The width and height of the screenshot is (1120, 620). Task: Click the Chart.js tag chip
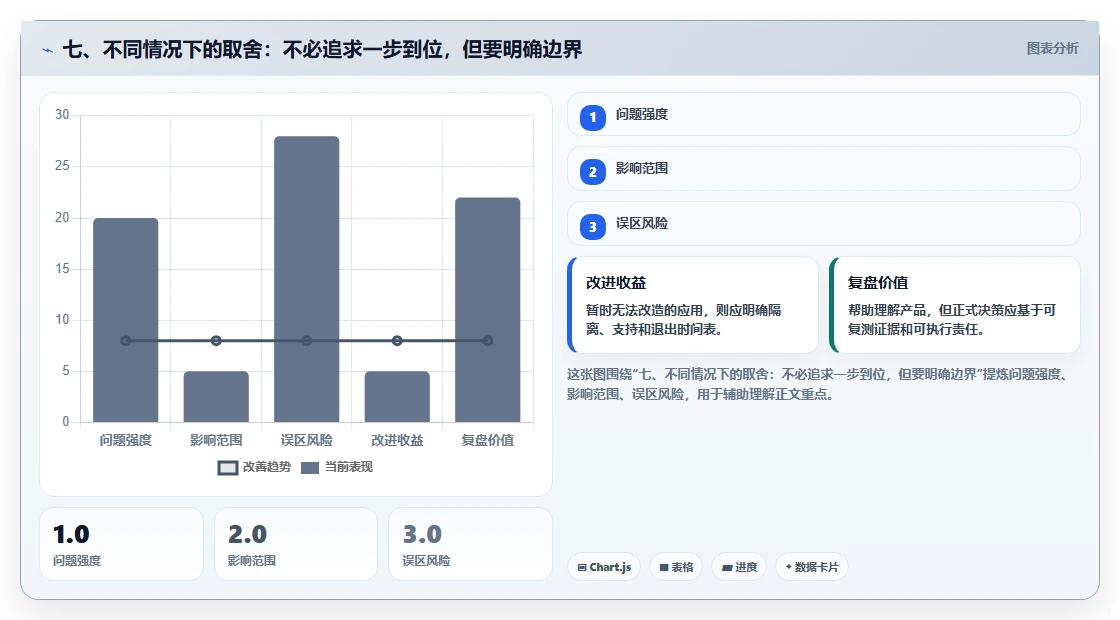click(604, 567)
